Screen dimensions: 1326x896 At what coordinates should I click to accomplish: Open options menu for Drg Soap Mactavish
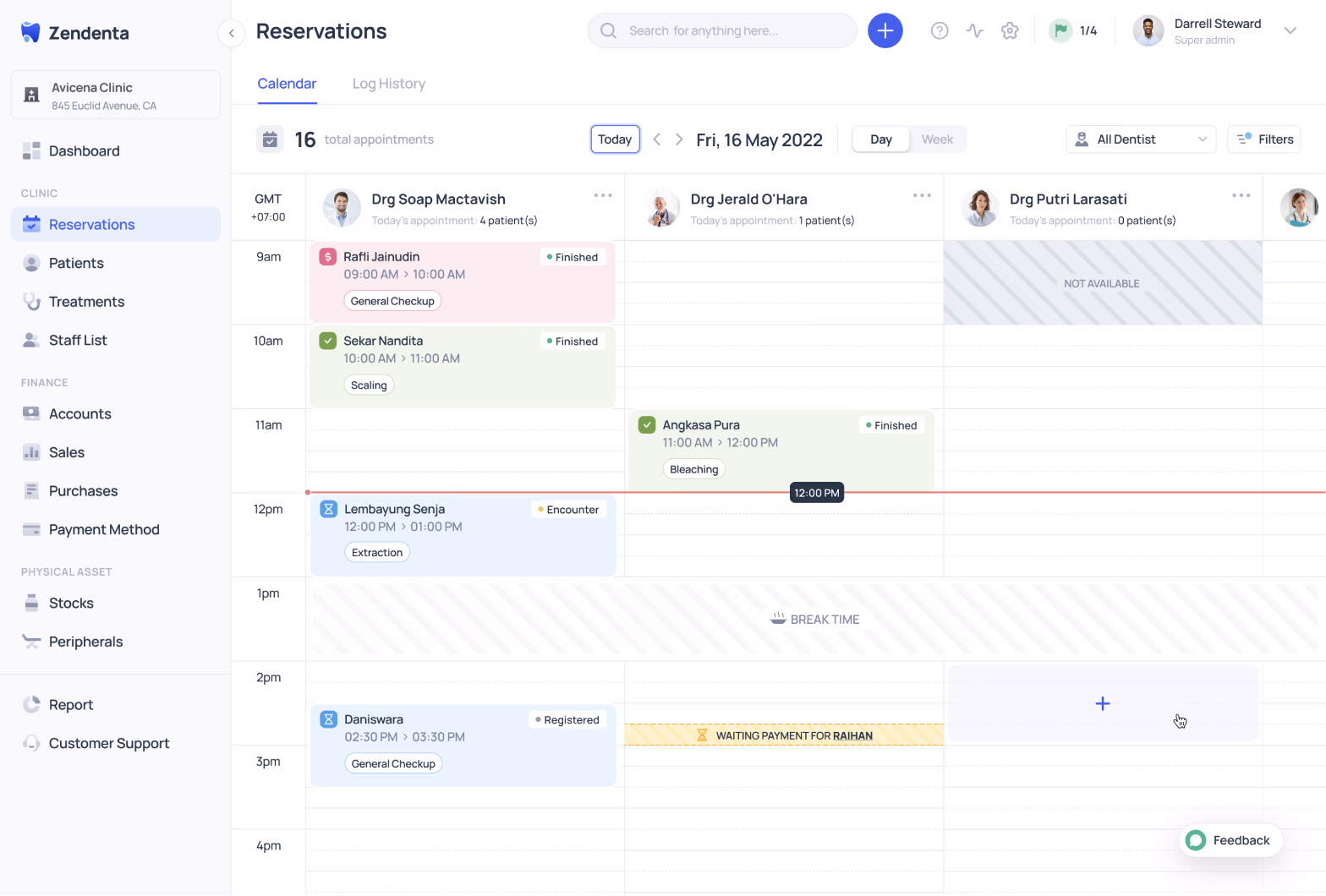pyautogui.click(x=602, y=195)
